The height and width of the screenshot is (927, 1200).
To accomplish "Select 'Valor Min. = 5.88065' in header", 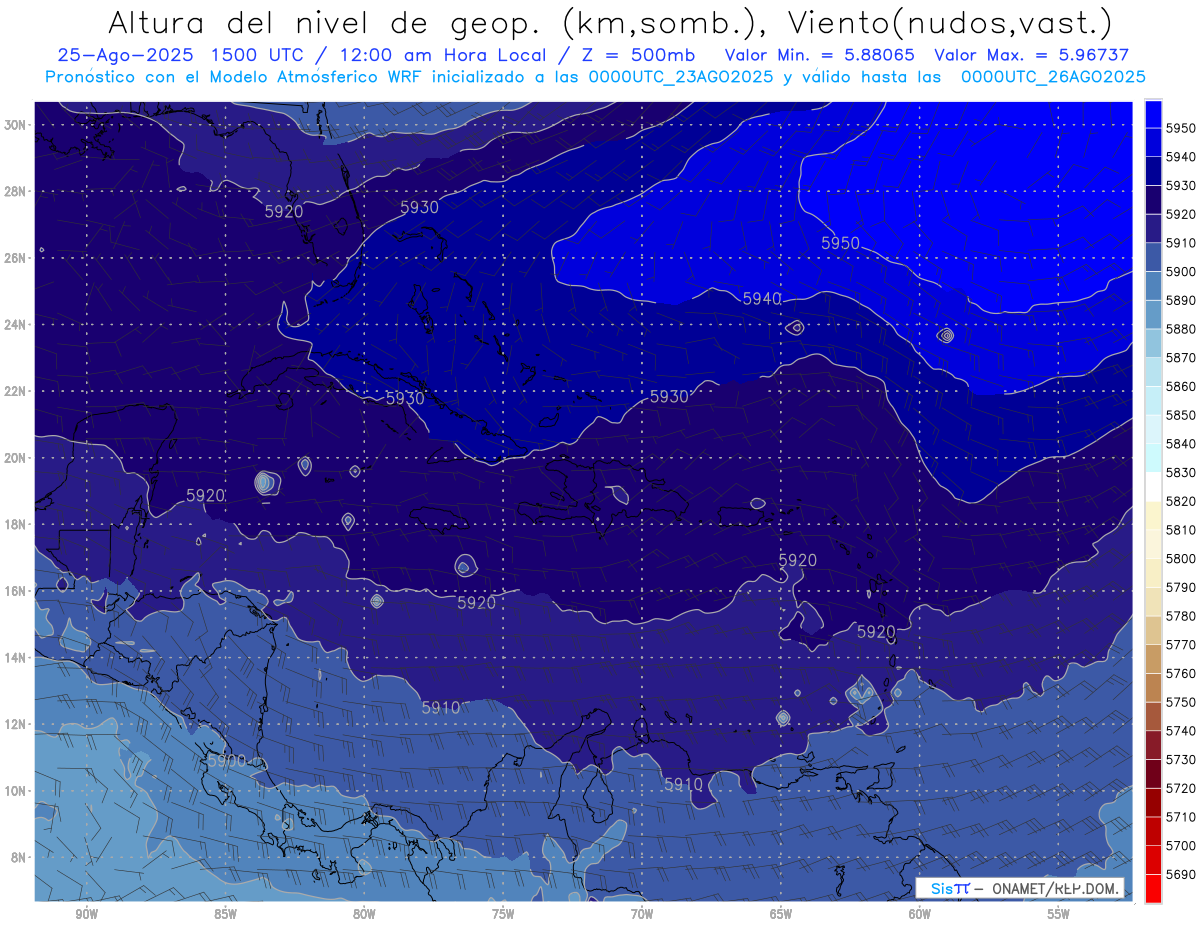I will pyautogui.click(x=819, y=55).
